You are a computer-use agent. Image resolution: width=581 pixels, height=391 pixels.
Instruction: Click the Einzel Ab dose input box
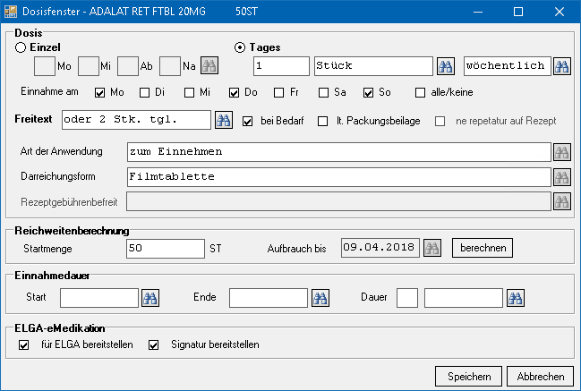point(128,66)
